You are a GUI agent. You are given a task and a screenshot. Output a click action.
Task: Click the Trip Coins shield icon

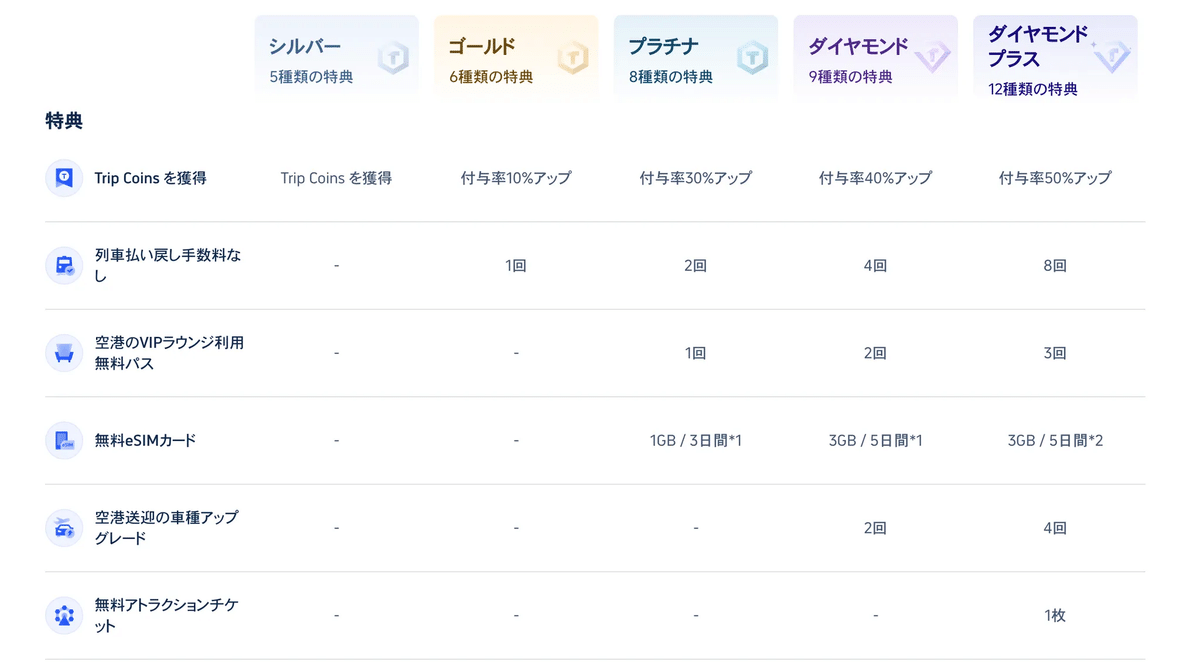[64, 178]
